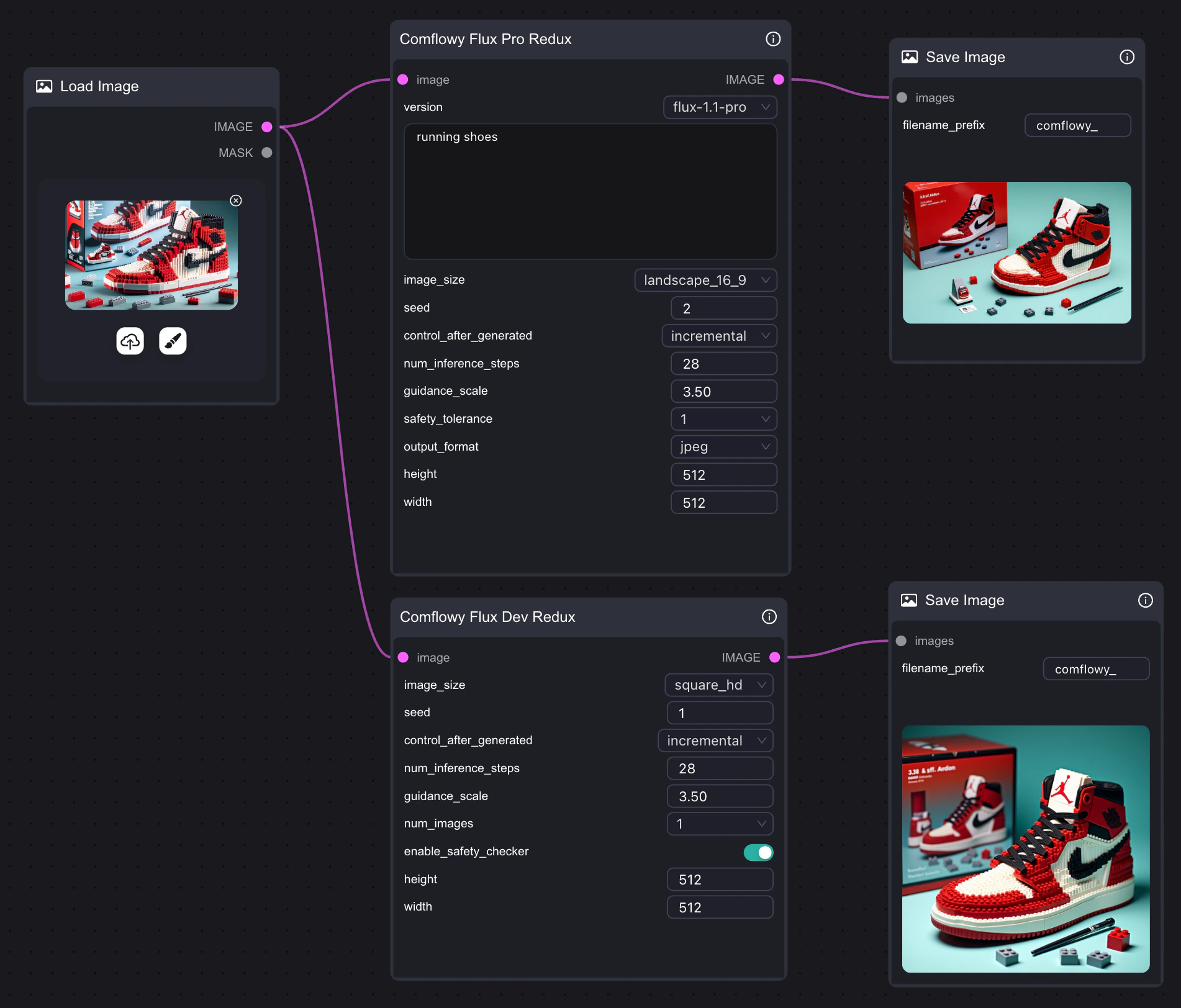The image size is (1181, 1008).
Task: Edit the filename_prefix field showing comflowy_
Action: [1077, 125]
